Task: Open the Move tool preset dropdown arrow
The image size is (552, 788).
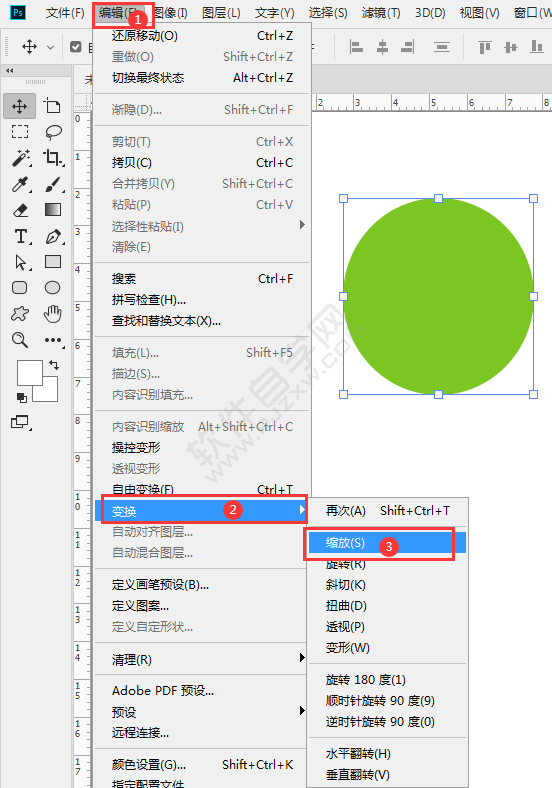Action: (50, 47)
